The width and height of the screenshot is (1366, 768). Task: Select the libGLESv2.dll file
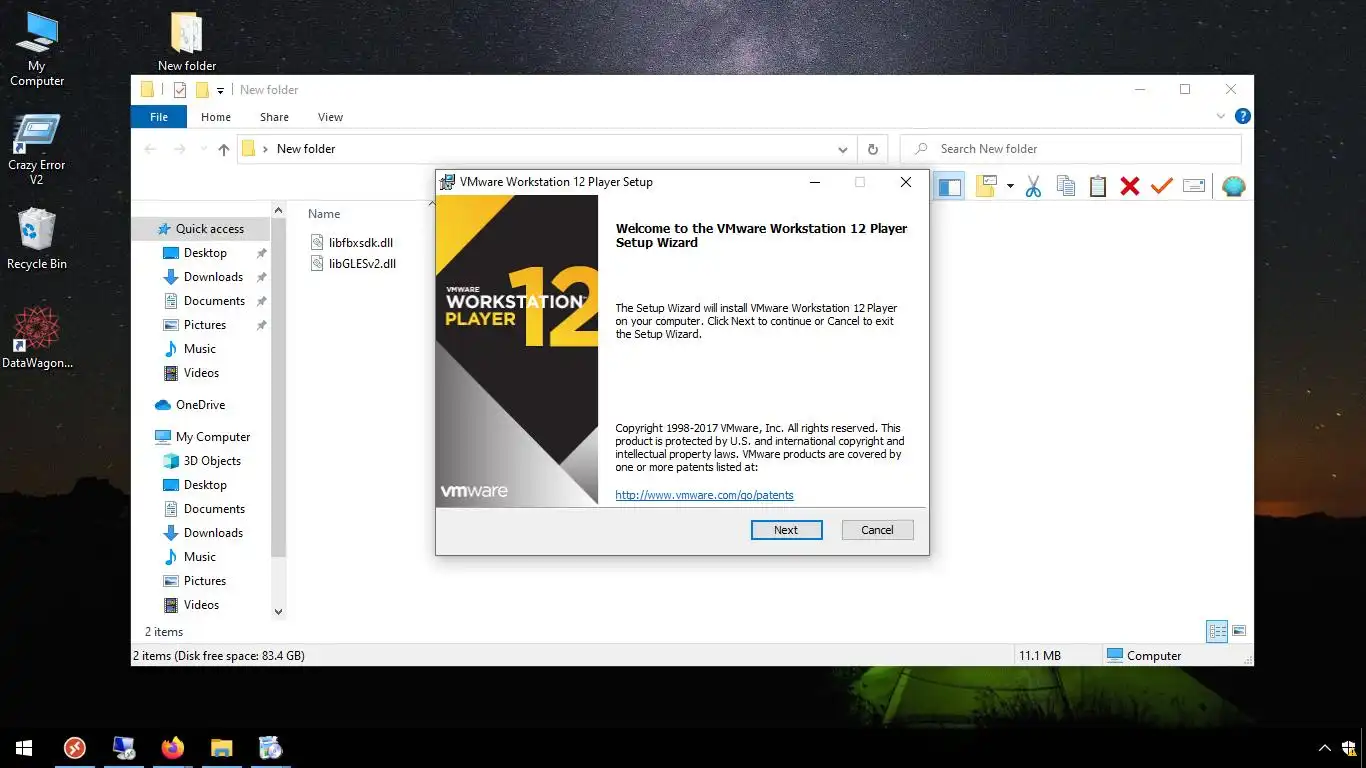coord(354,264)
